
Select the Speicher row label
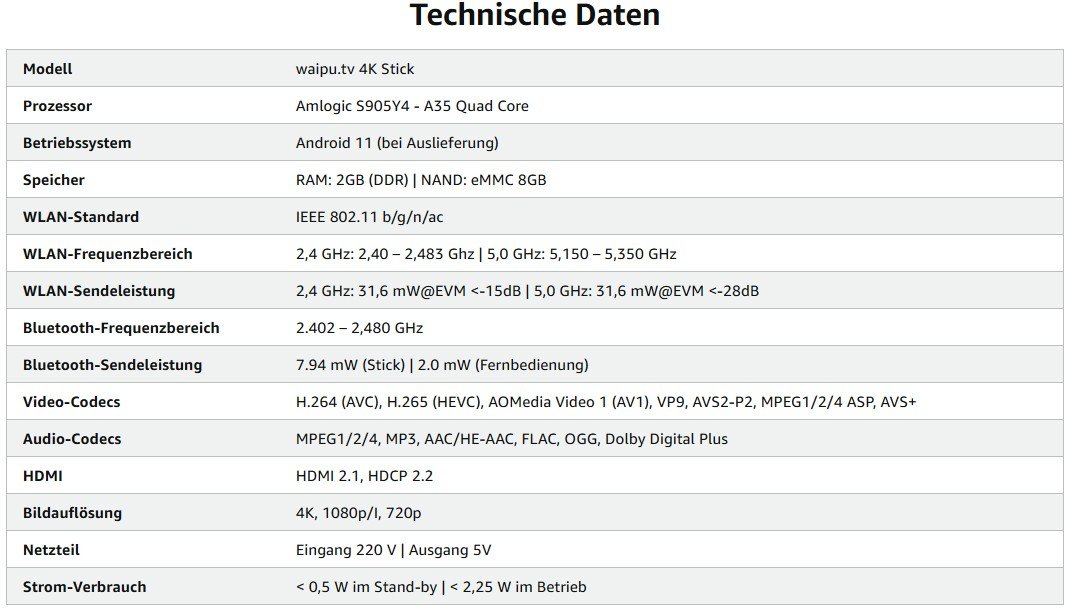pos(54,180)
